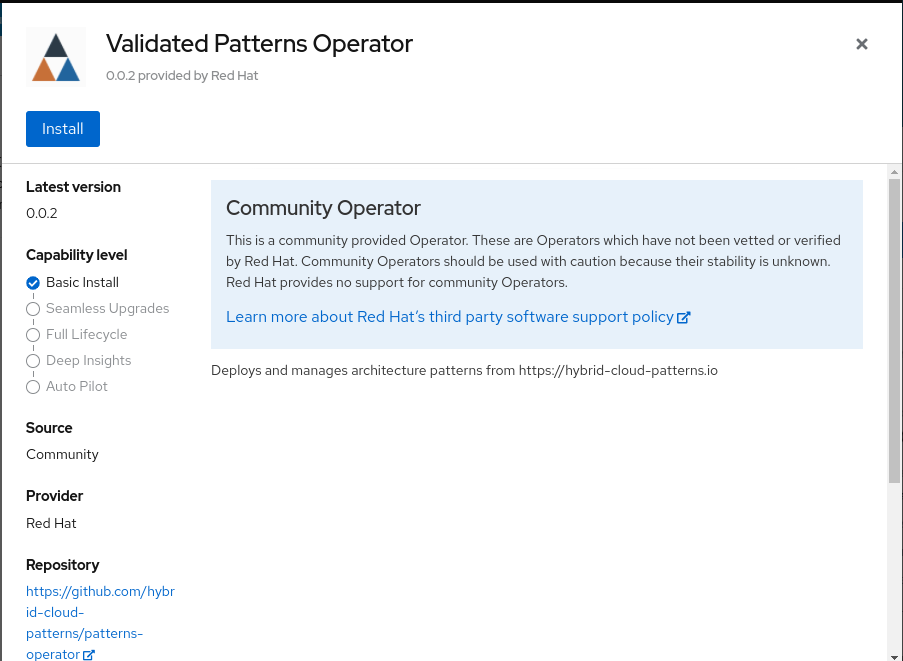Click the X icon to dismiss the dialog
Image resolution: width=903 pixels, height=661 pixels.
tap(861, 44)
